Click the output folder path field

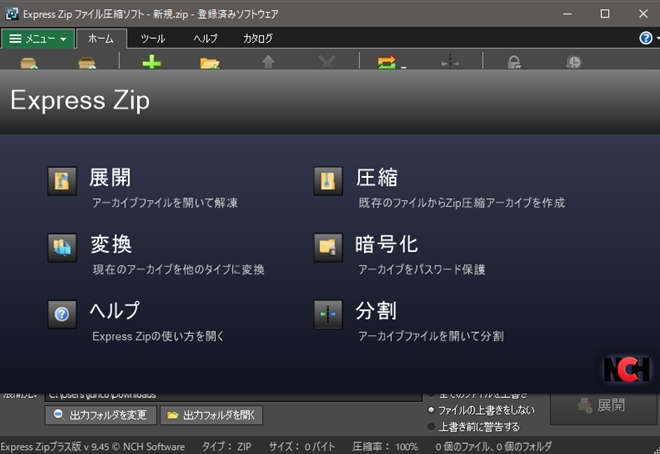pyautogui.click(x=233, y=396)
